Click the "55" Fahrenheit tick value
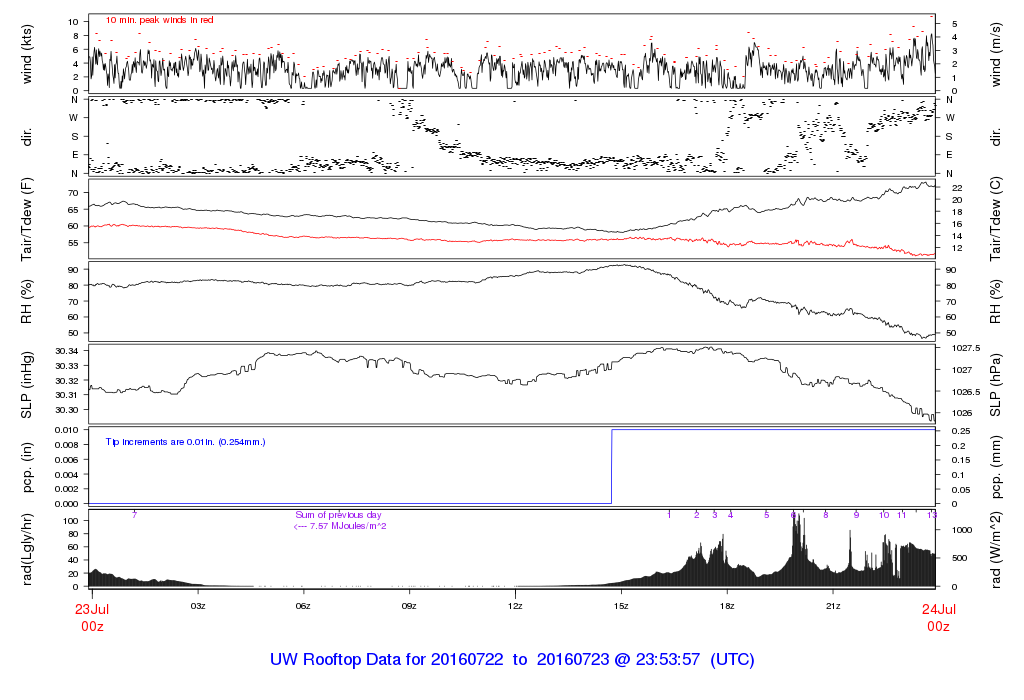Screen dimensions: 1024x700 point(73,243)
